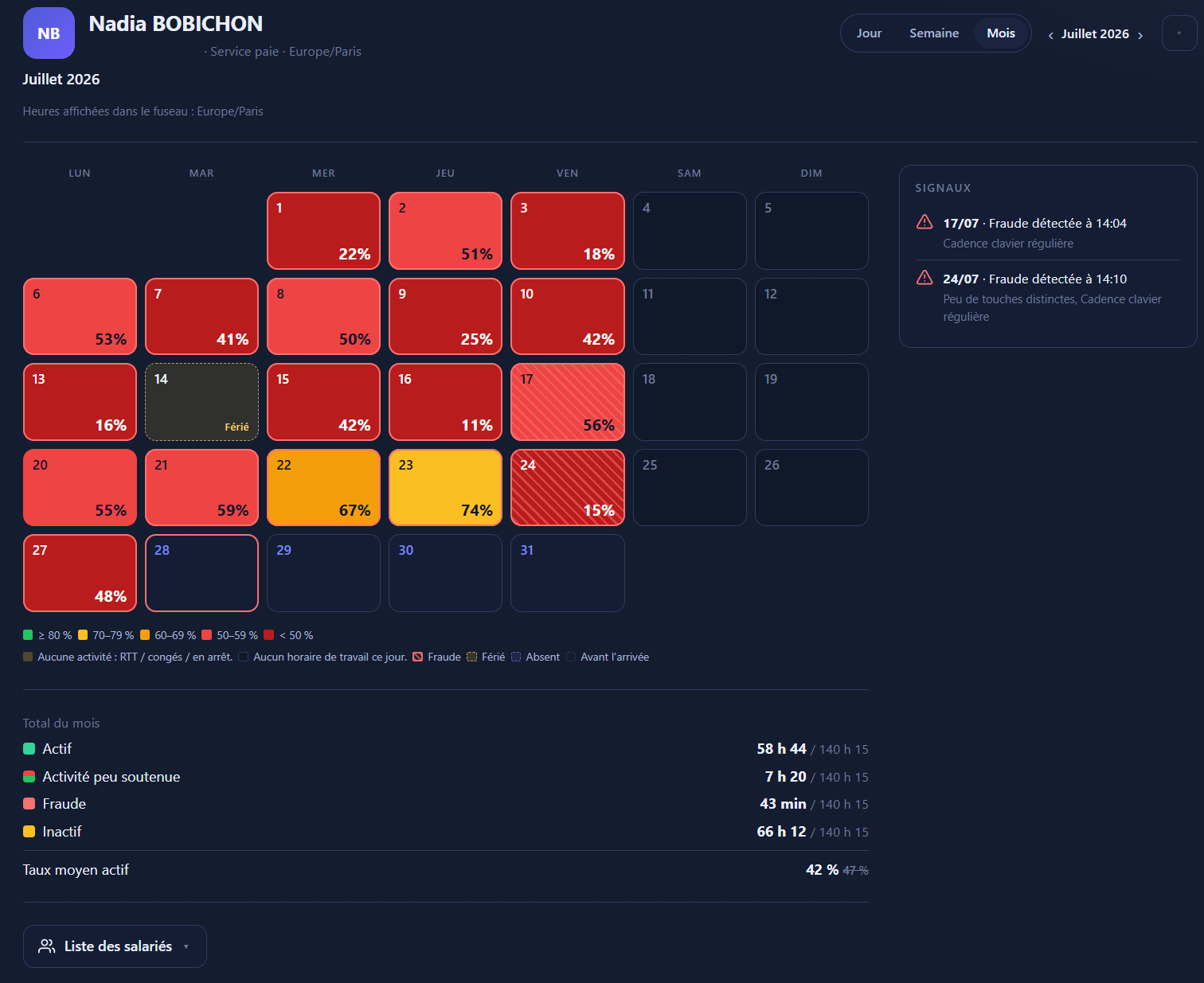
Task: Open the 24/07 Fraude détectée signal entry
Action: click(1048, 297)
